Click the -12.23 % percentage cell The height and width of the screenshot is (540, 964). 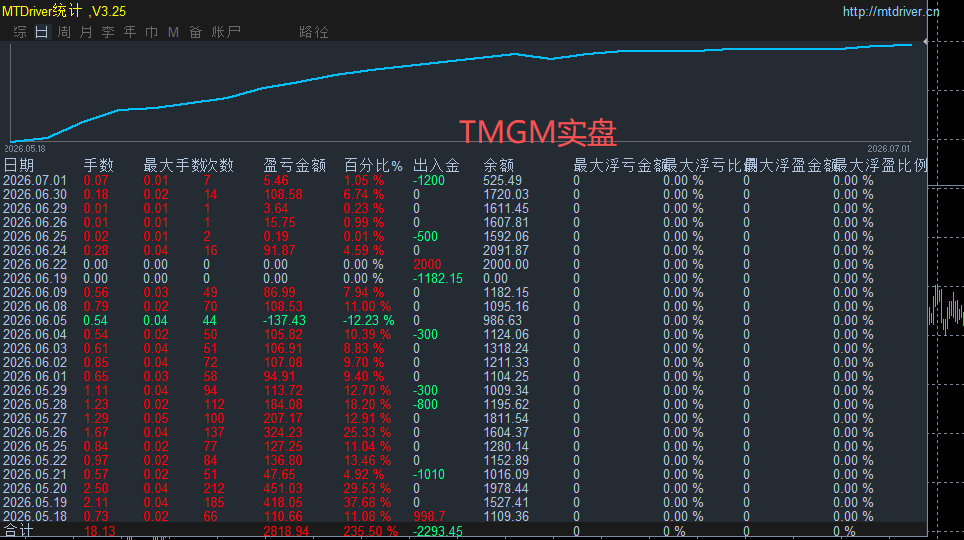368,320
